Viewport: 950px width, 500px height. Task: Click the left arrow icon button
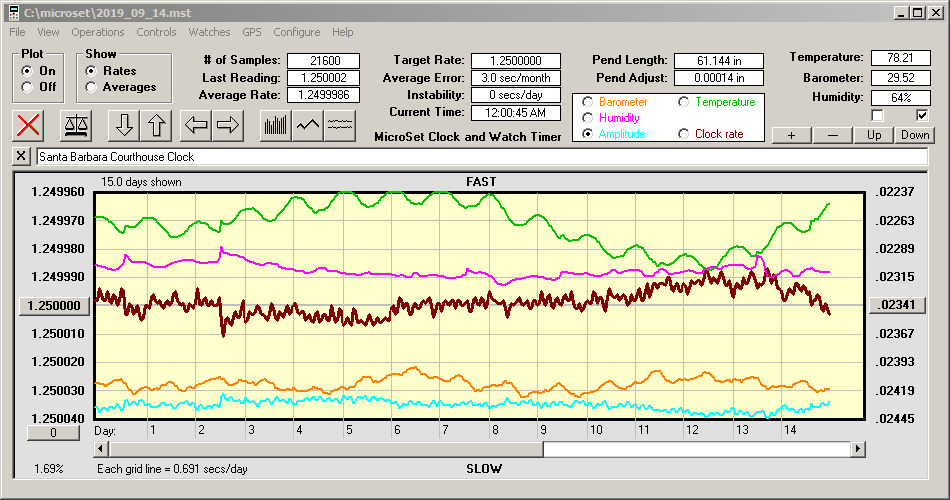point(196,125)
